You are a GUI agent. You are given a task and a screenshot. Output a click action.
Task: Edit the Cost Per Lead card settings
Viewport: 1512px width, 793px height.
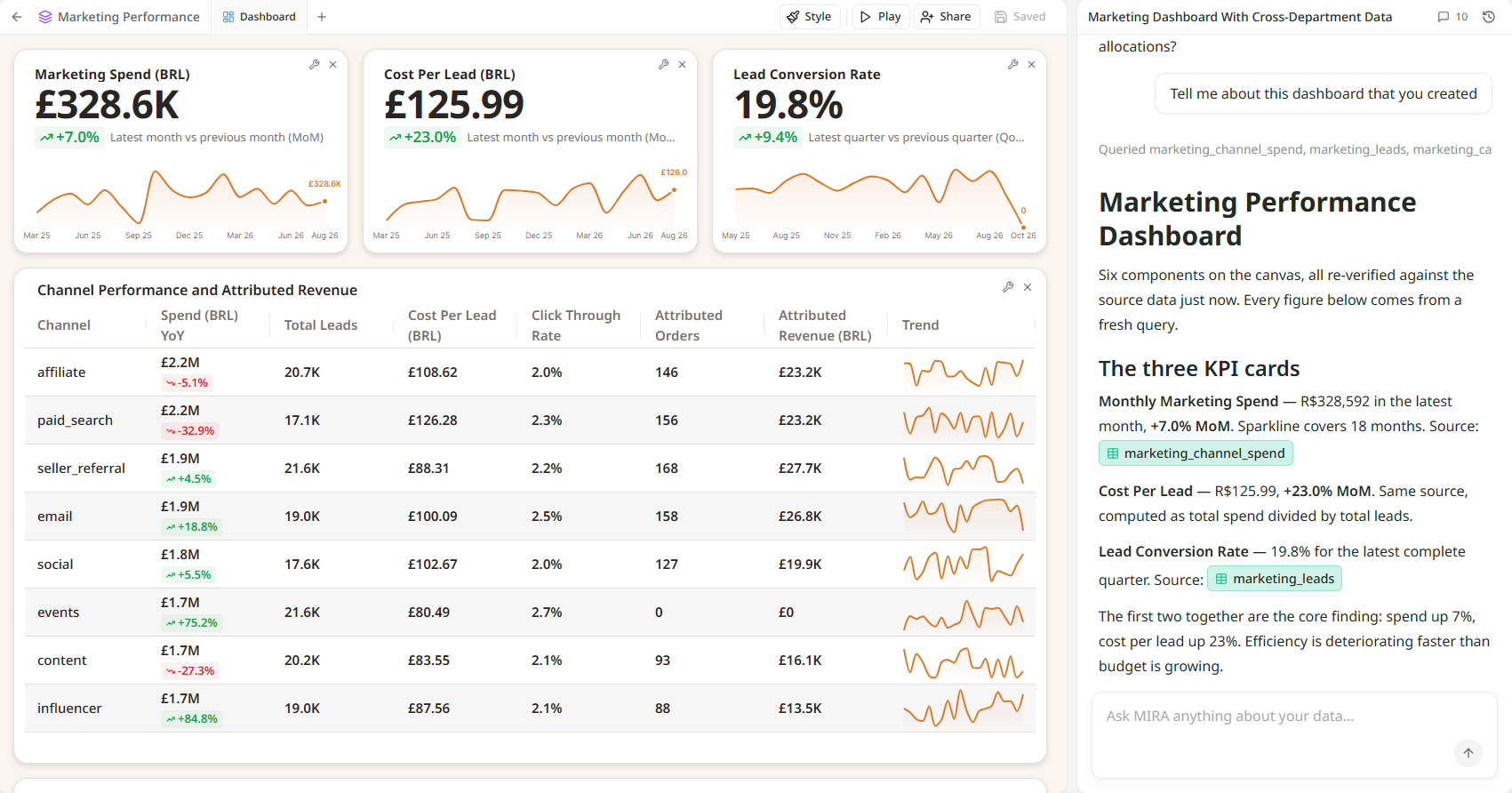tap(663, 64)
